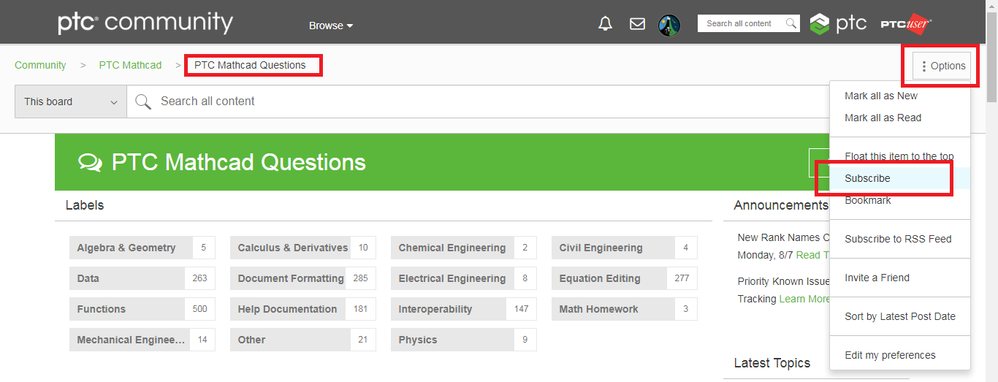Open the notifications bell icon

[605, 24]
